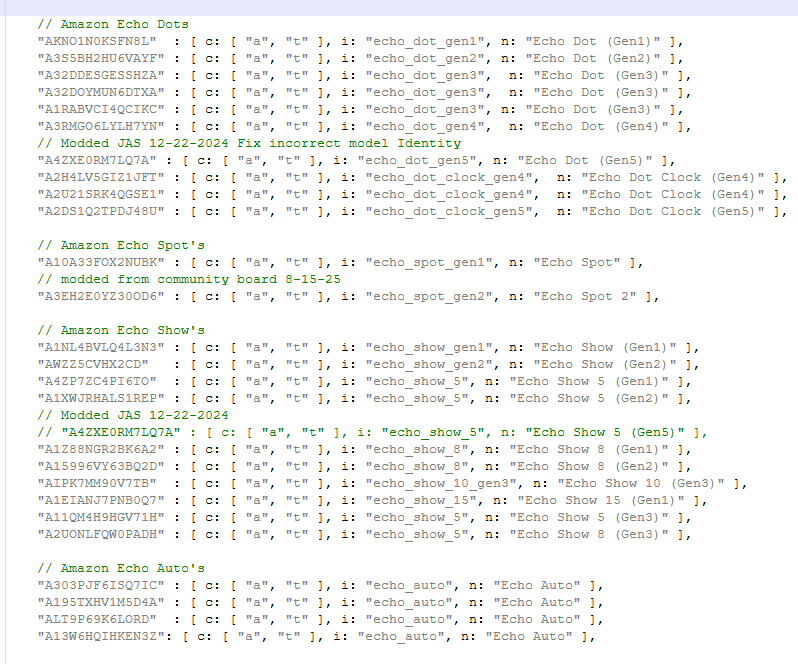Click the "// Amazon Echo Show's" comment
798x664 pixels.
pos(121,330)
